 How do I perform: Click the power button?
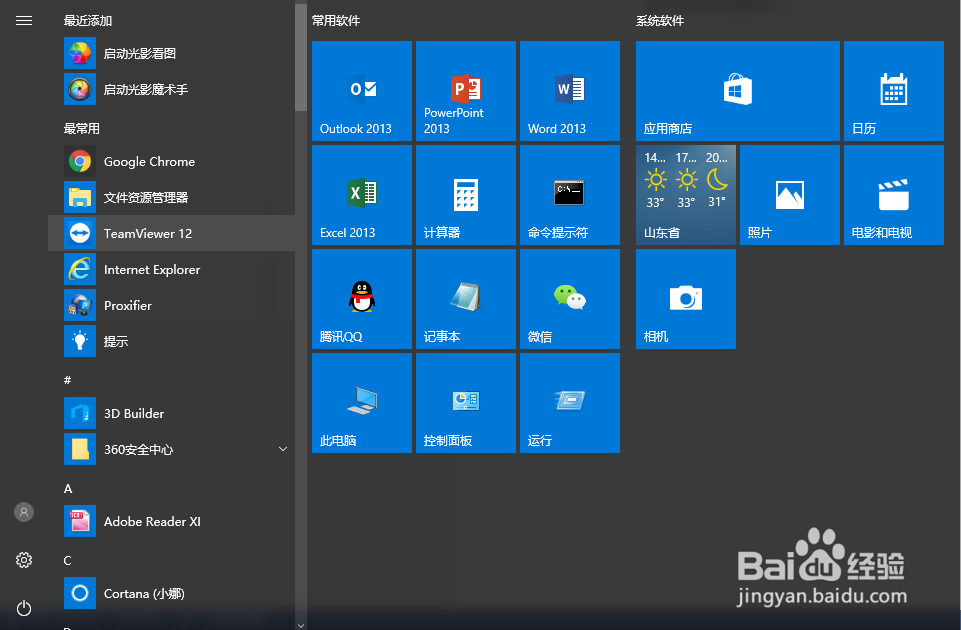click(24, 608)
